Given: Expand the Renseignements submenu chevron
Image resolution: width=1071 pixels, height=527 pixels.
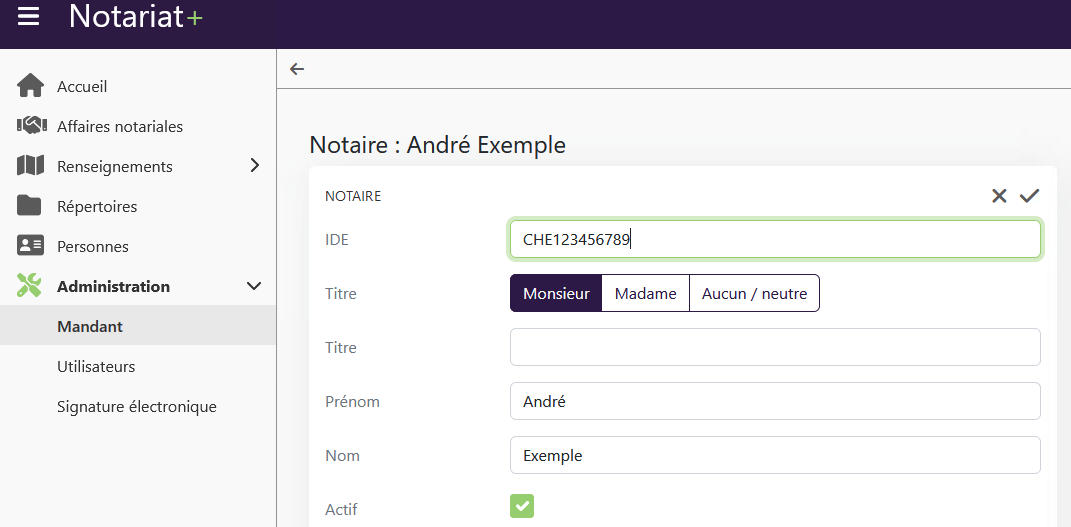Looking at the screenshot, I should (254, 166).
